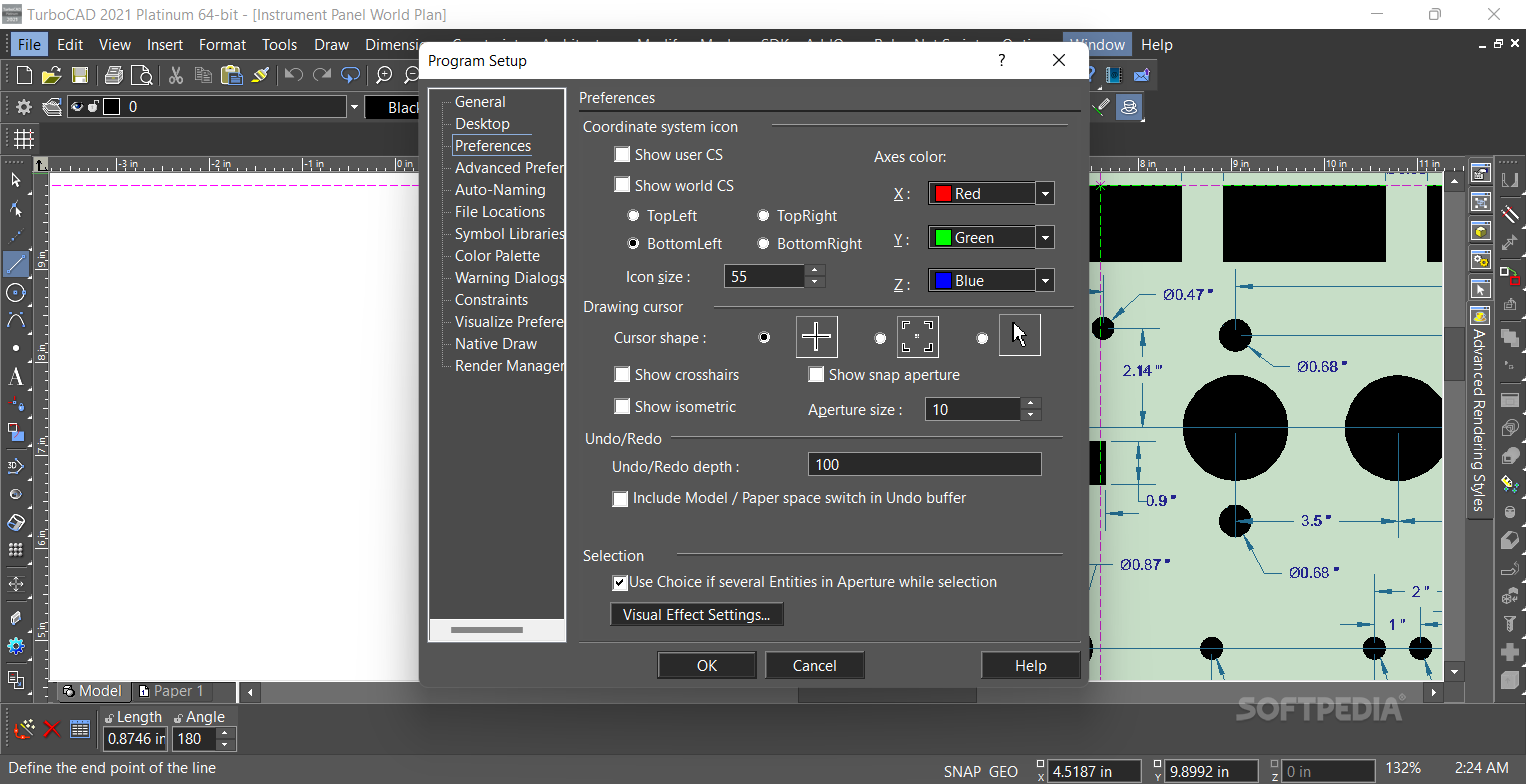Select the TopLeft icon position radio
This screenshot has height=784, width=1526.
(633, 216)
